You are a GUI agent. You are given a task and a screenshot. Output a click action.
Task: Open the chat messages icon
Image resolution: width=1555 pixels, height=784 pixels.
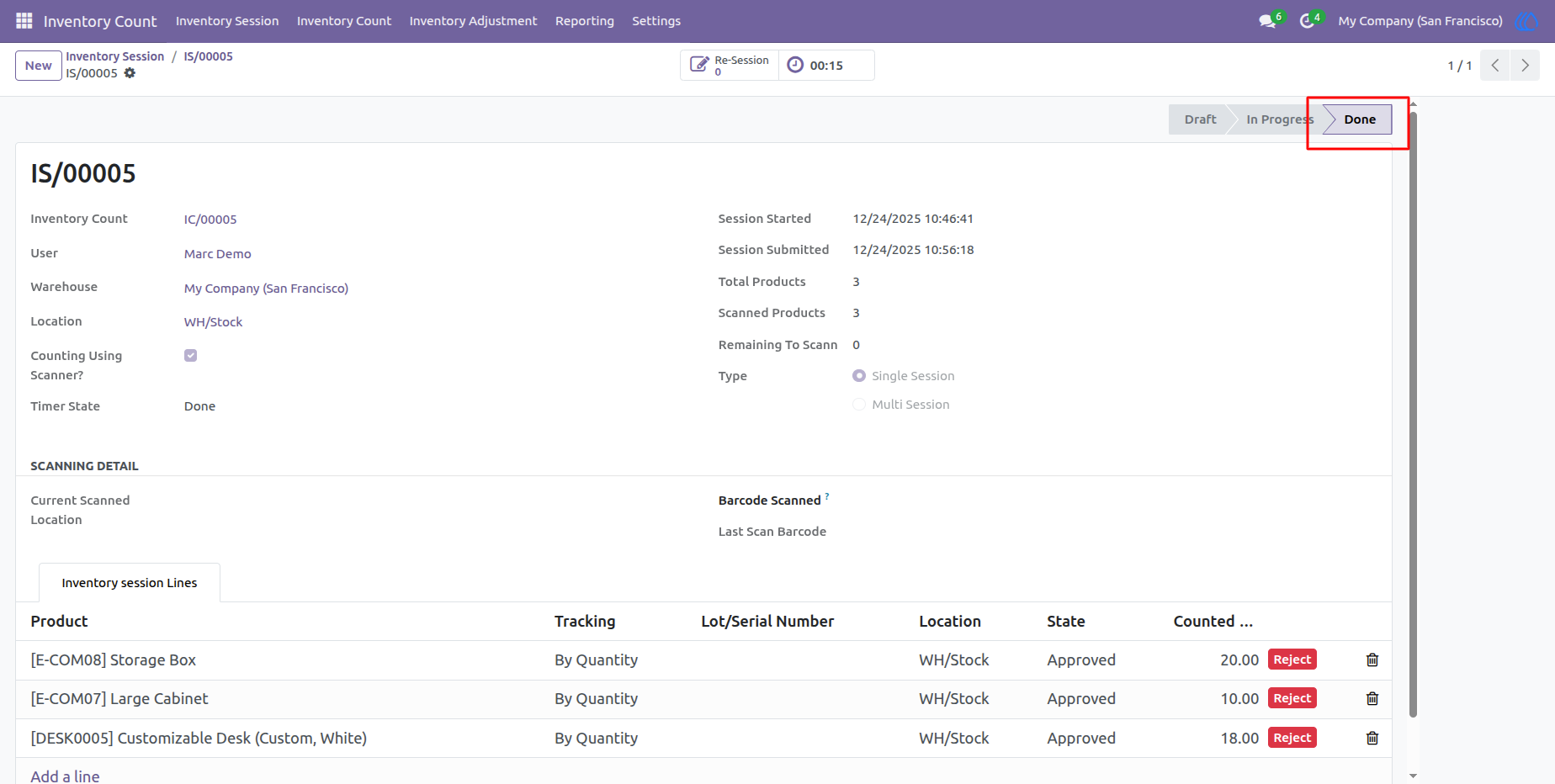point(1267,21)
